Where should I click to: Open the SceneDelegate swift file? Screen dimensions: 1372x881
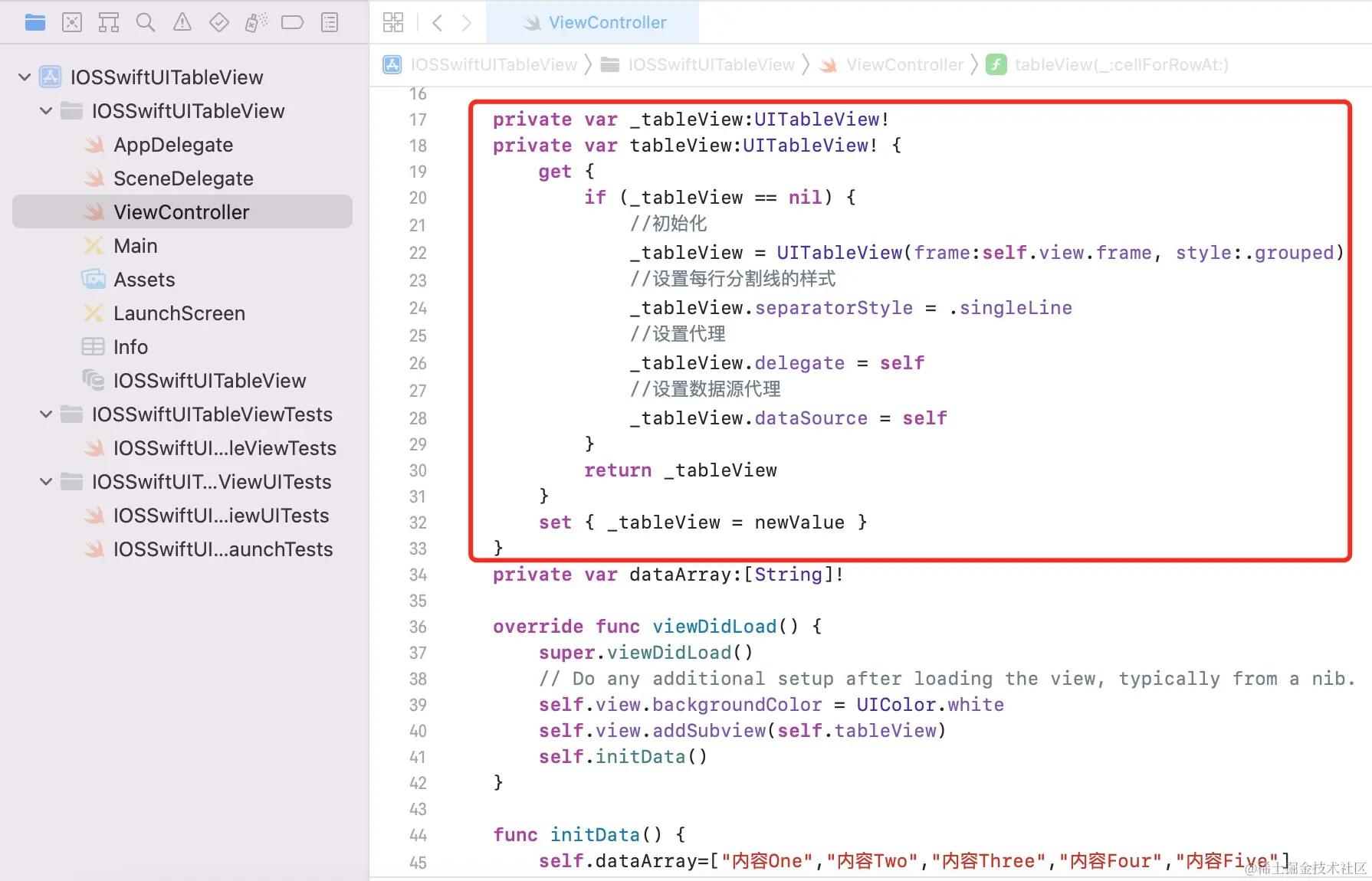pos(182,178)
